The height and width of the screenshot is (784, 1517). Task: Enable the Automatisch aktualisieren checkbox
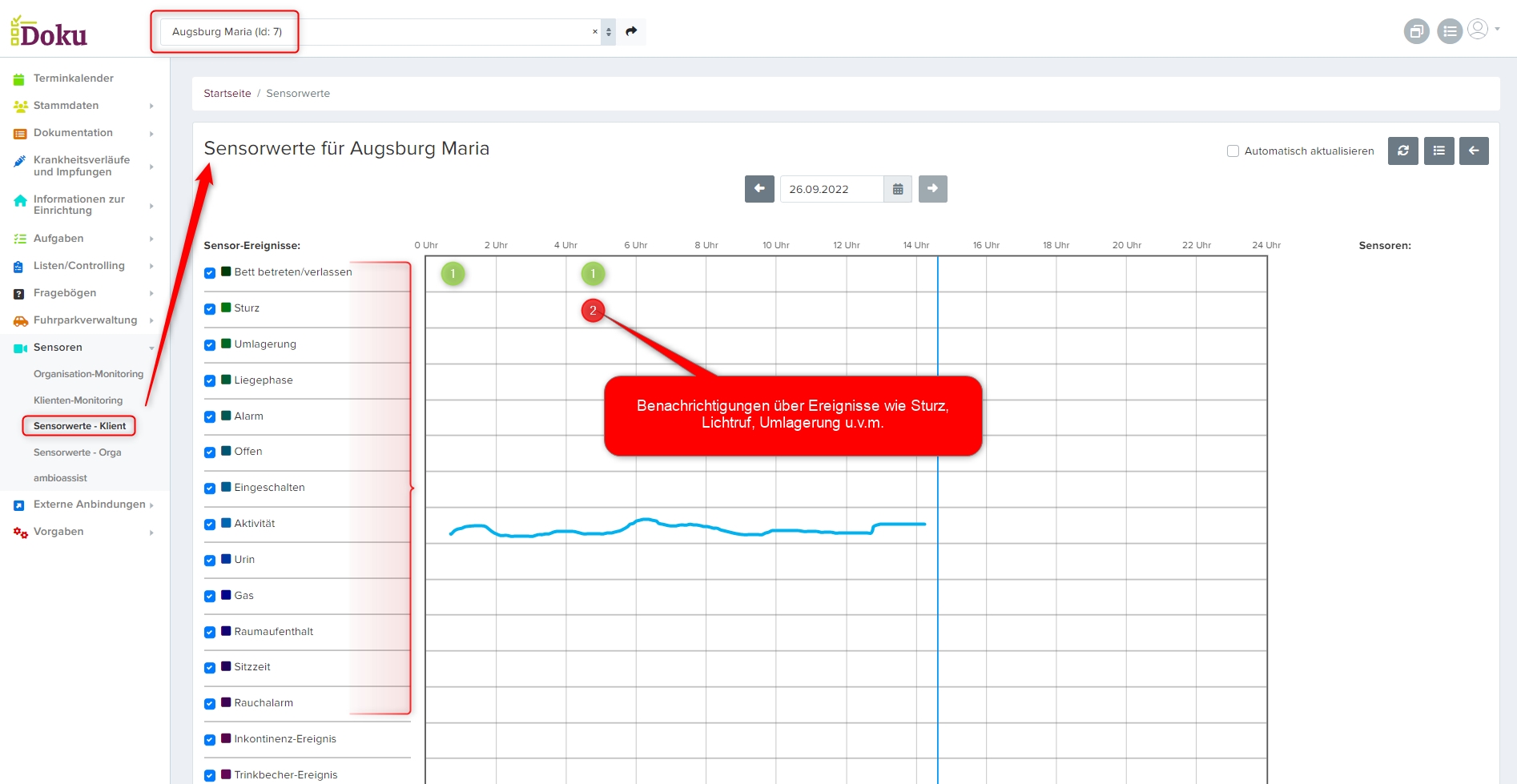coord(1233,151)
